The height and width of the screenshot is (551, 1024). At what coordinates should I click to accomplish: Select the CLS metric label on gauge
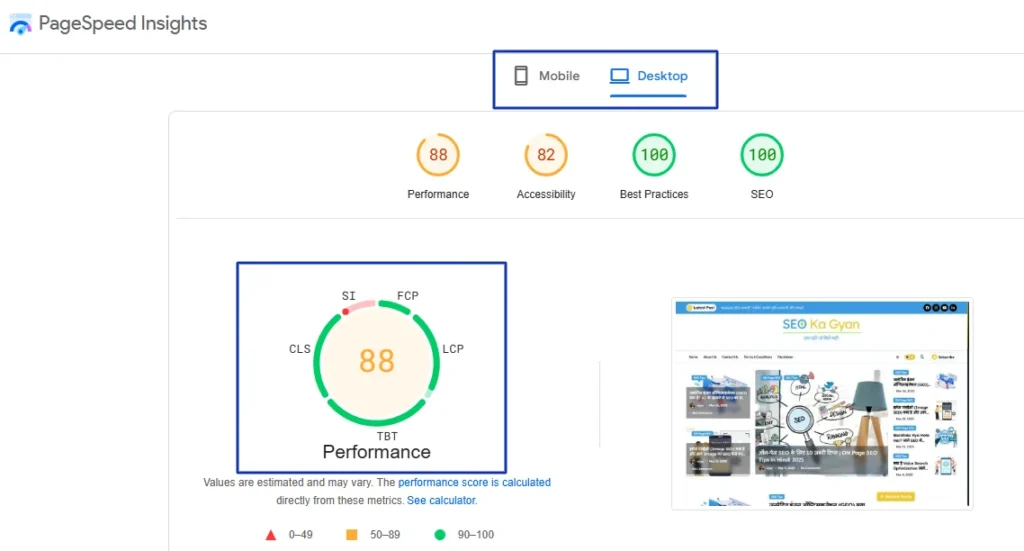tap(300, 349)
